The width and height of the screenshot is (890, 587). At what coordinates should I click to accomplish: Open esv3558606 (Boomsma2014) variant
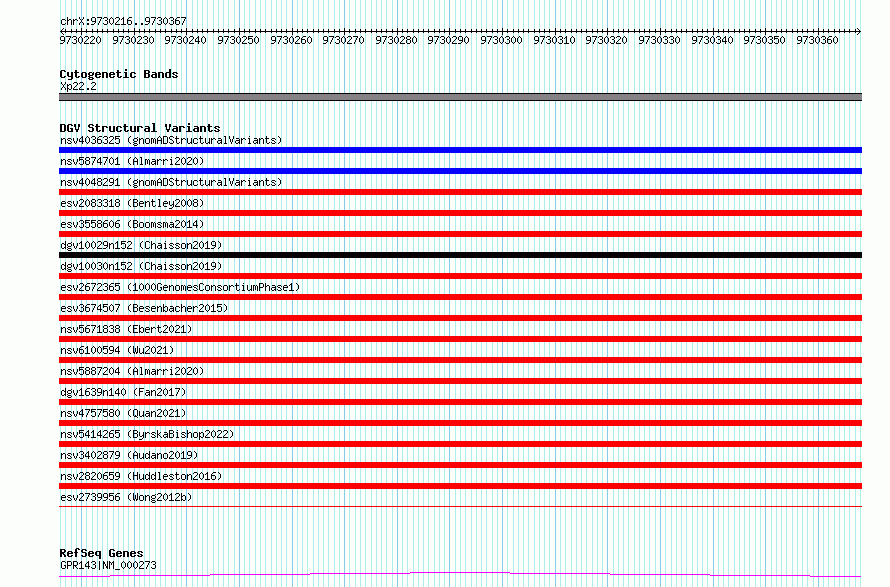(x=132, y=224)
